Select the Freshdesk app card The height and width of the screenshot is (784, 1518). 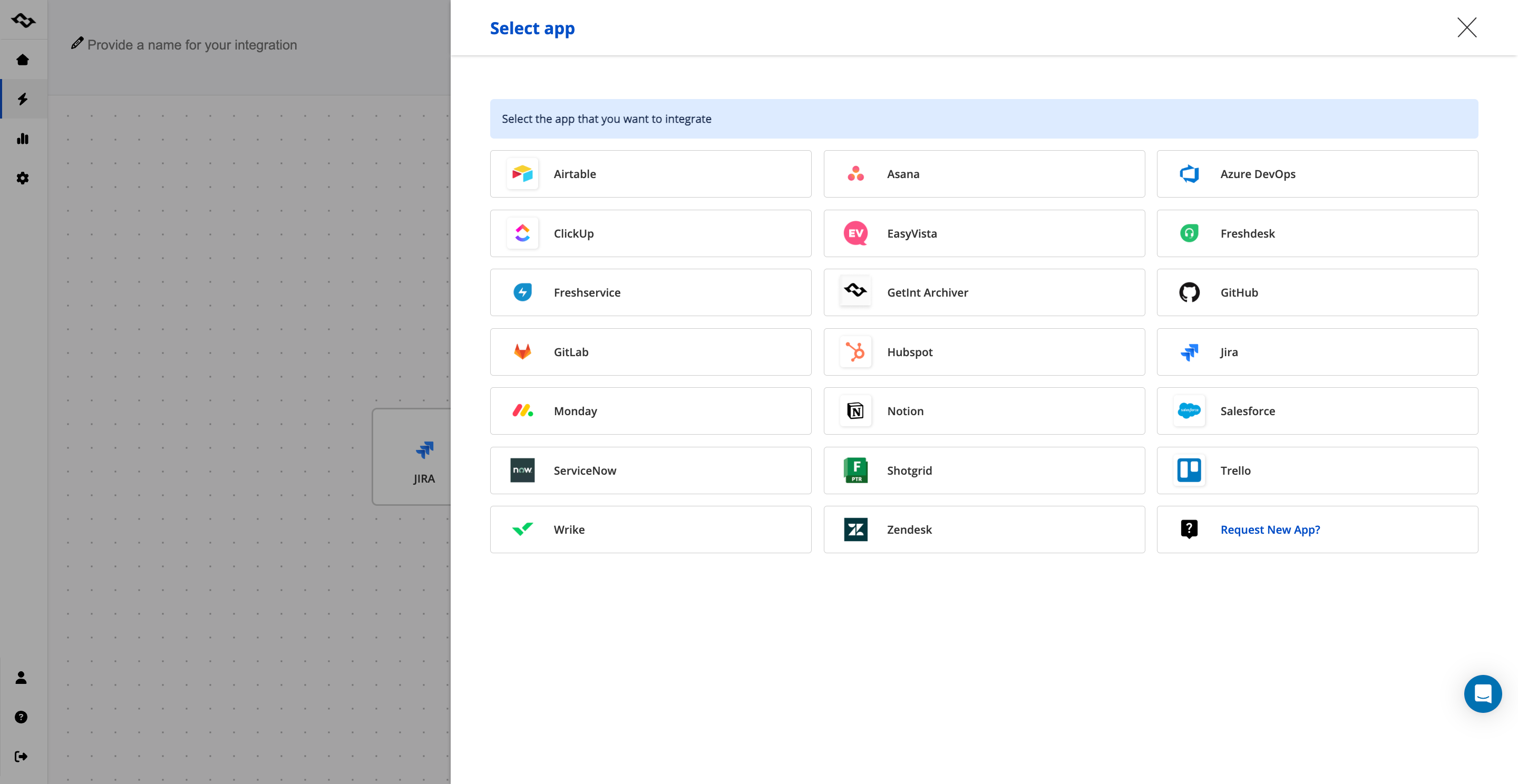1317,233
